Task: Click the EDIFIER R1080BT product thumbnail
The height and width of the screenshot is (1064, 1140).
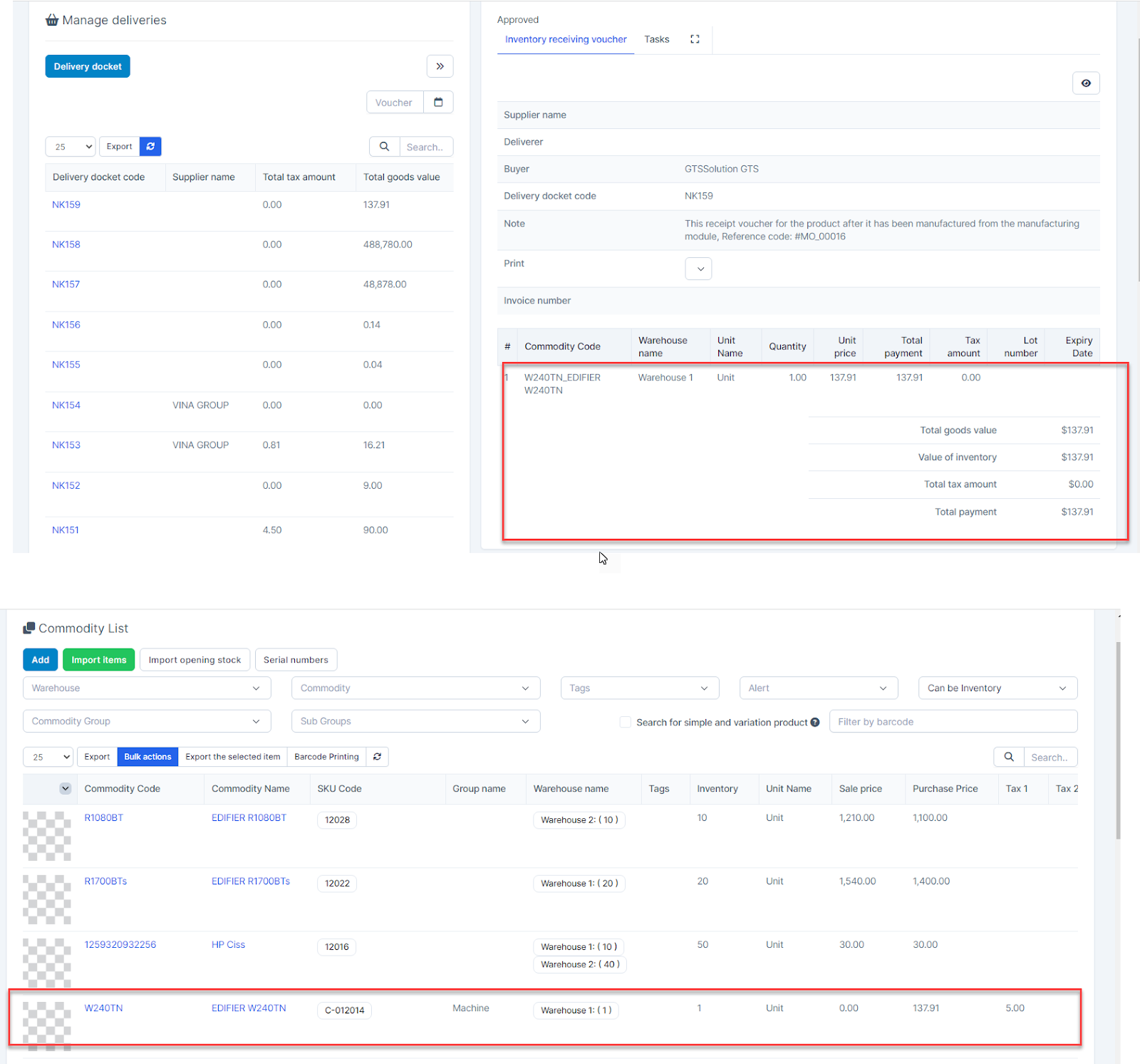Action: click(x=47, y=835)
